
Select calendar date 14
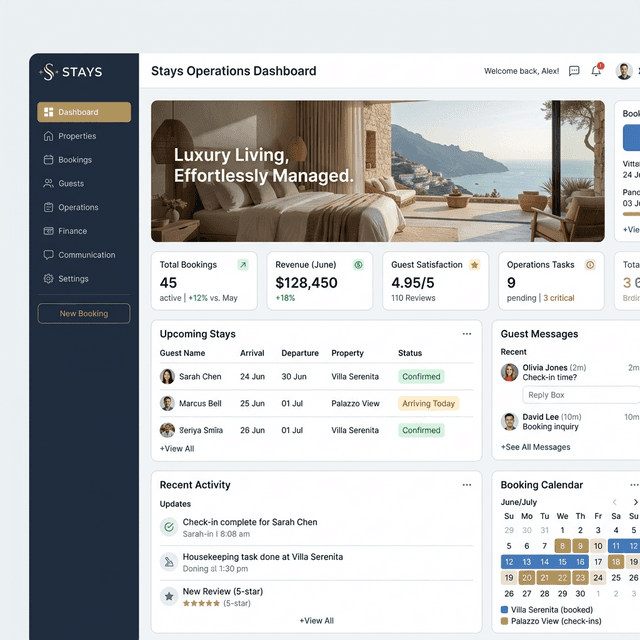[544, 562]
